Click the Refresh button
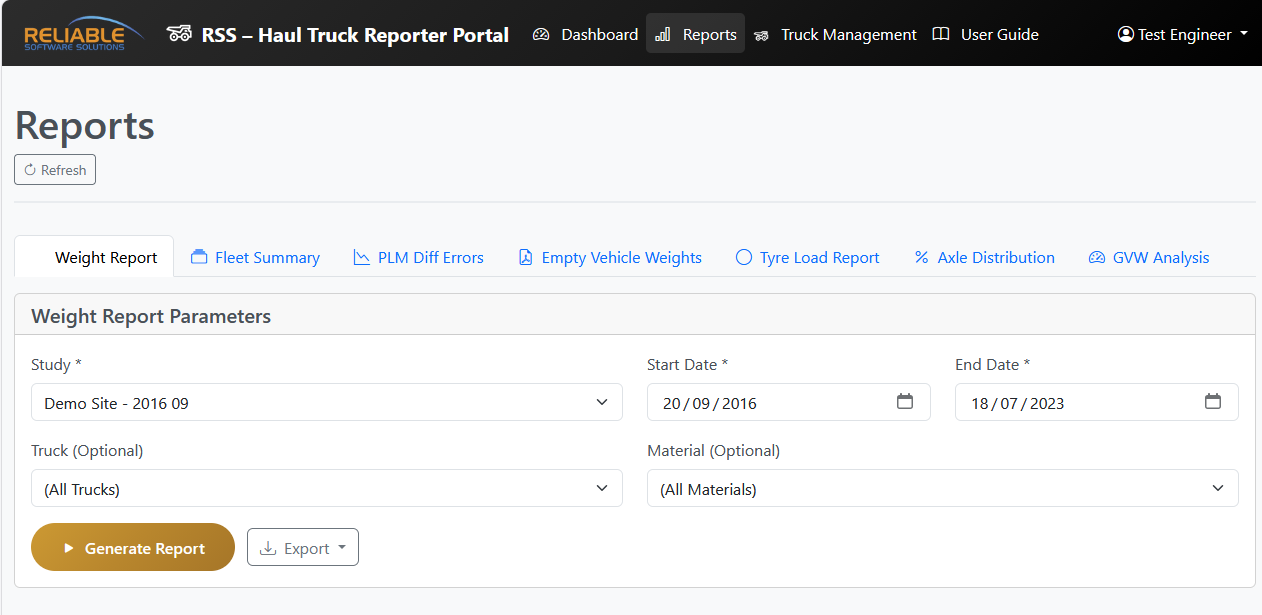Image resolution: width=1262 pixels, height=615 pixels. (x=55, y=170)
